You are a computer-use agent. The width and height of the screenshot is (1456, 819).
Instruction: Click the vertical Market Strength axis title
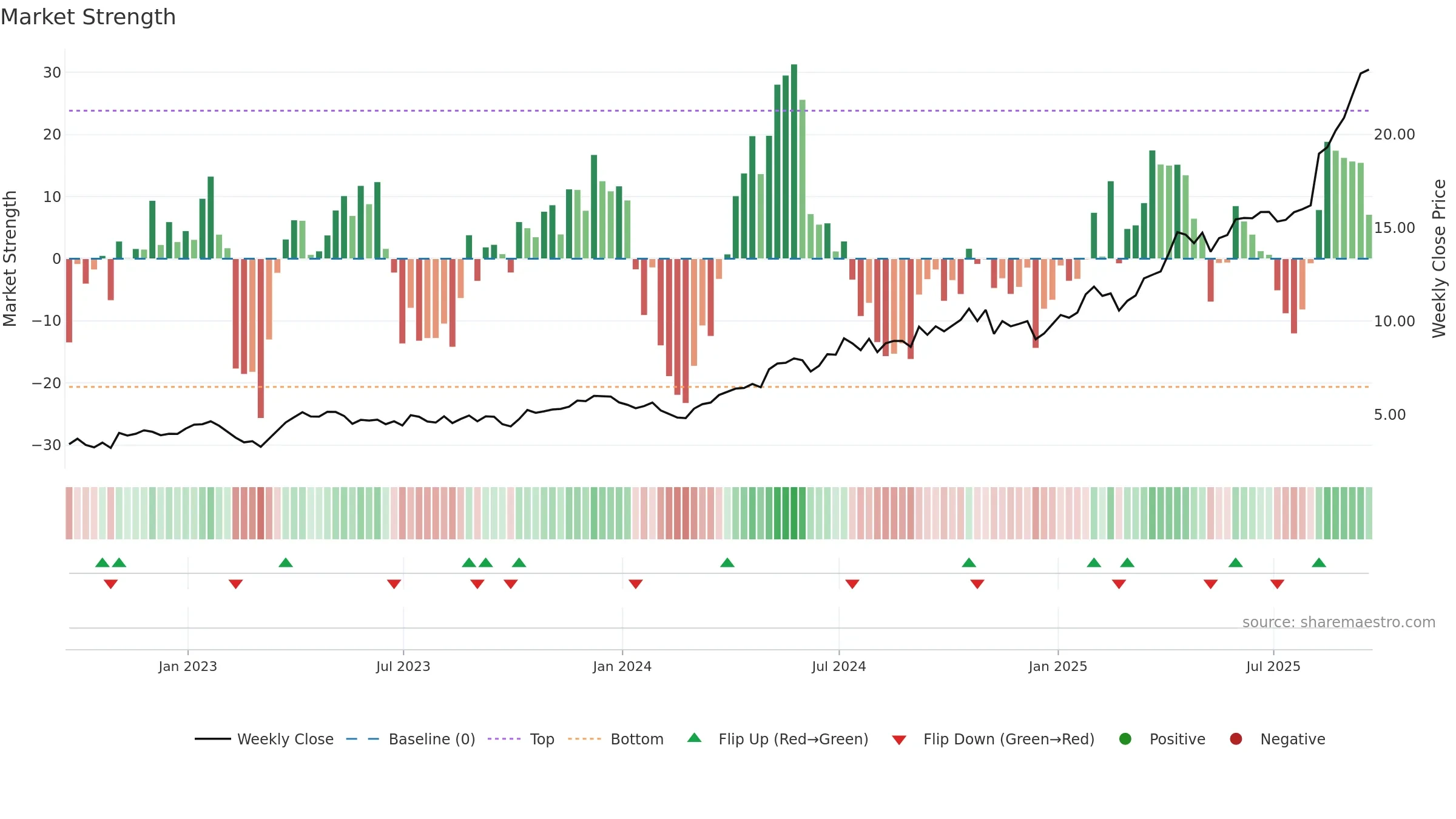point(10,258)
